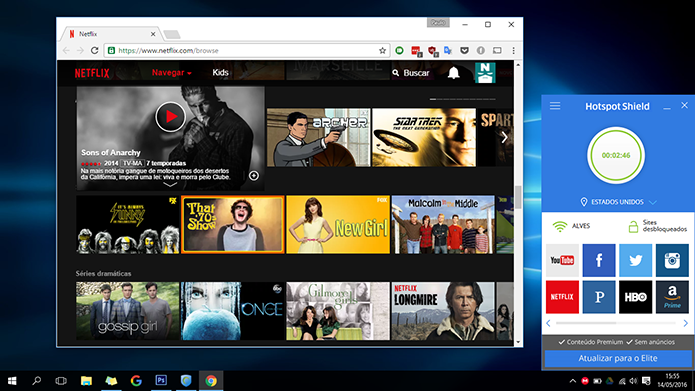Image resolution: width=695 pixels, height=391 pixels.
Task: Open Hotspot Shield hamburger menu
Action: pyautogui.click(x=555, y=106)
